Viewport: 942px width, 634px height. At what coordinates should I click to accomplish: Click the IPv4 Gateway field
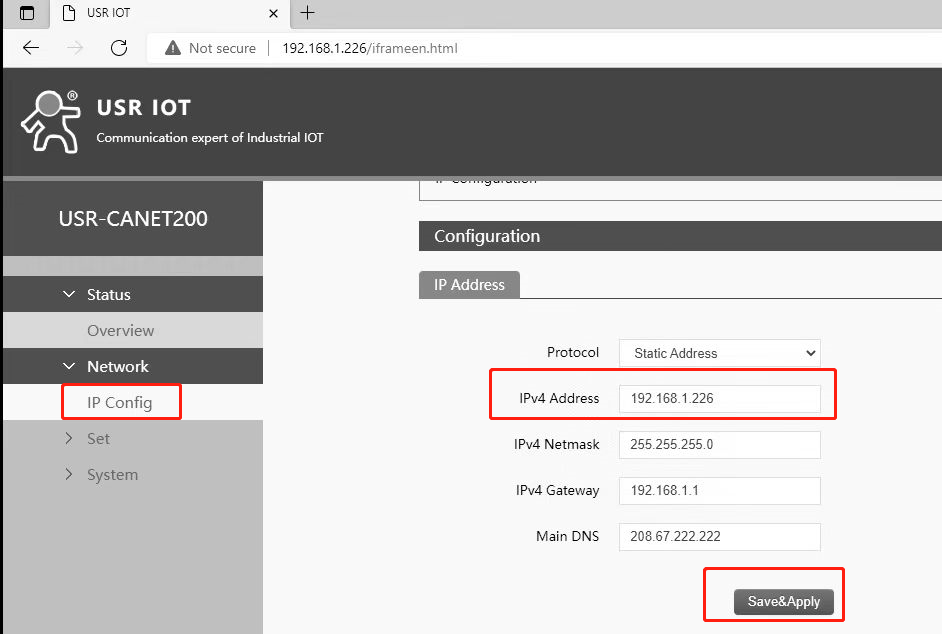tap(720, 490)
